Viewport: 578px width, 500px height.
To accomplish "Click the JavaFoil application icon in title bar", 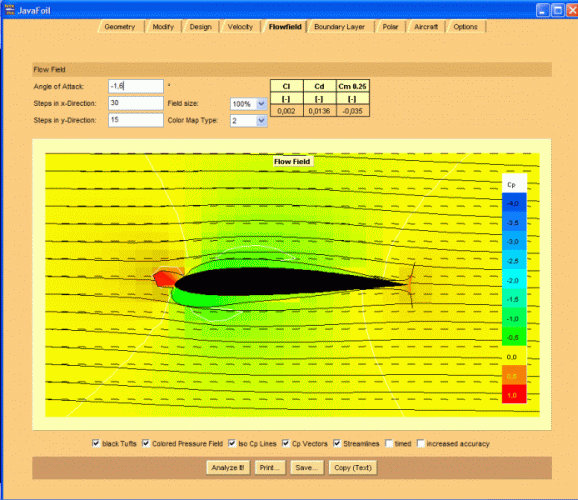I will [x=9, y=10].
